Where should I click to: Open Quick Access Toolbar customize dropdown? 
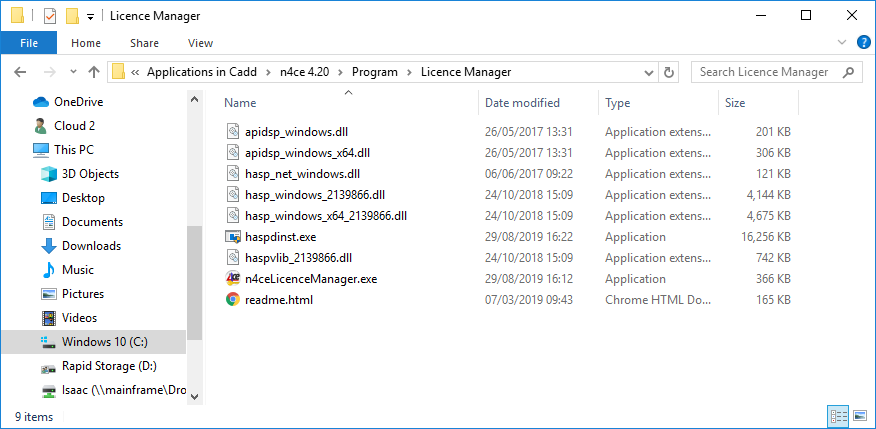tap(90, 17)
